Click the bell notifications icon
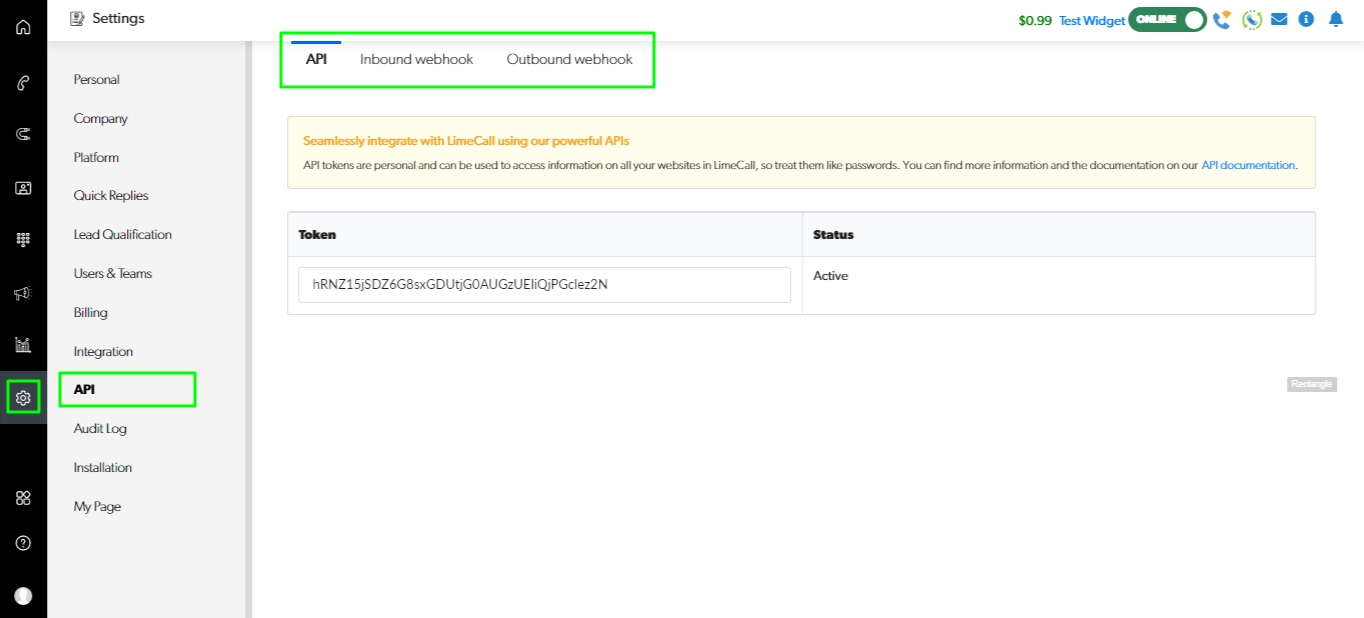 tap(1336, 19)
